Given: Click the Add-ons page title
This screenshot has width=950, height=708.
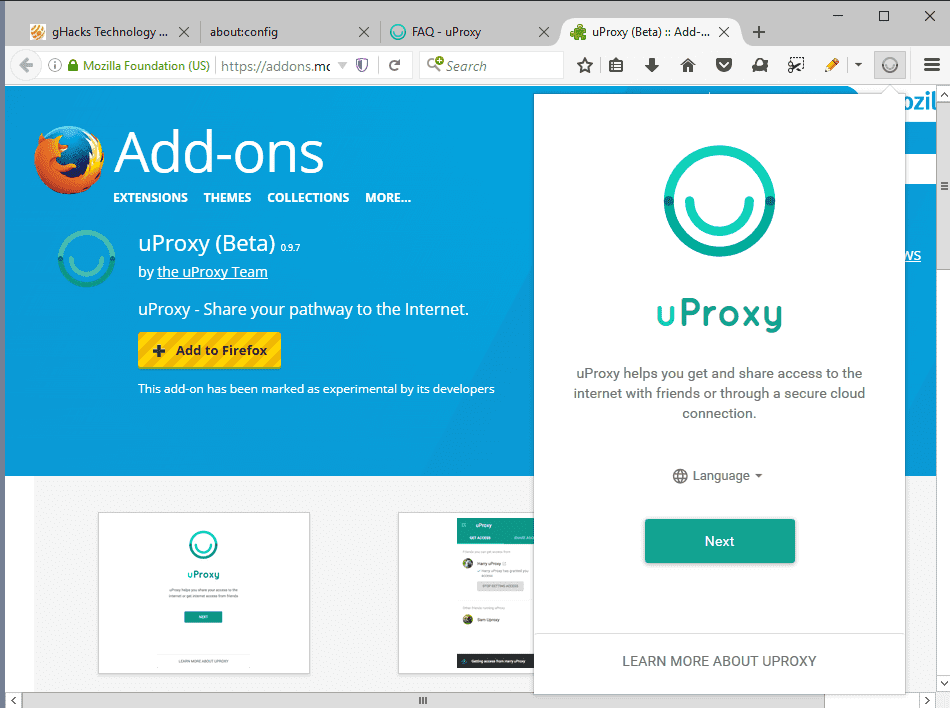Looking at the screenshot, I should (219, 154).
